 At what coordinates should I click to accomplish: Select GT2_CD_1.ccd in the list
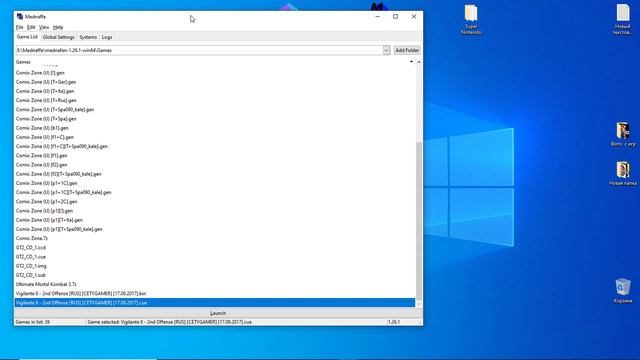(215, 247)
